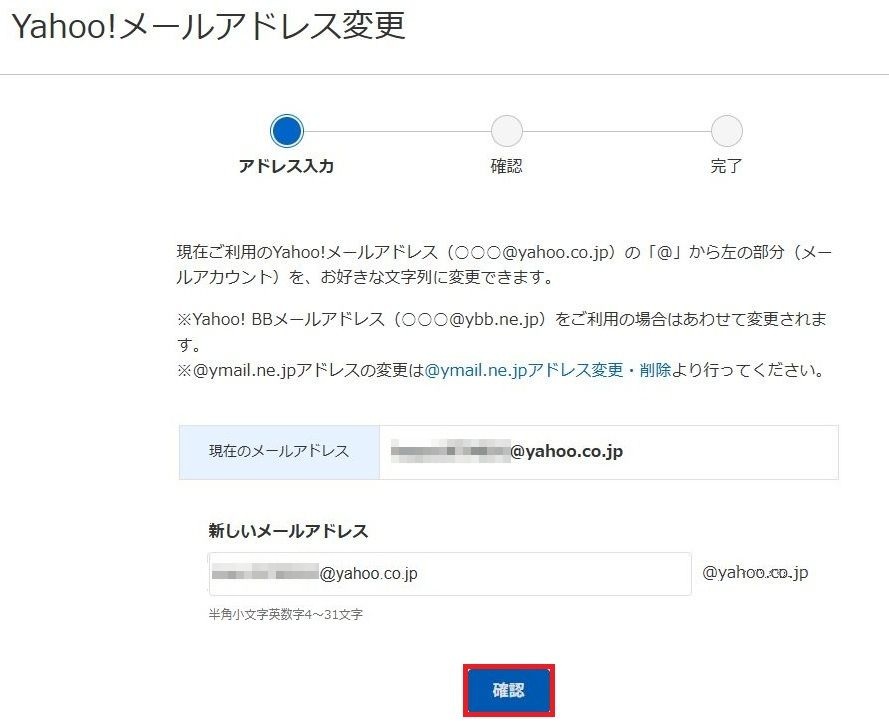Select the current @yahoo.co.jp address text
This screenshot has width=889, height=727.
[507, 451]
